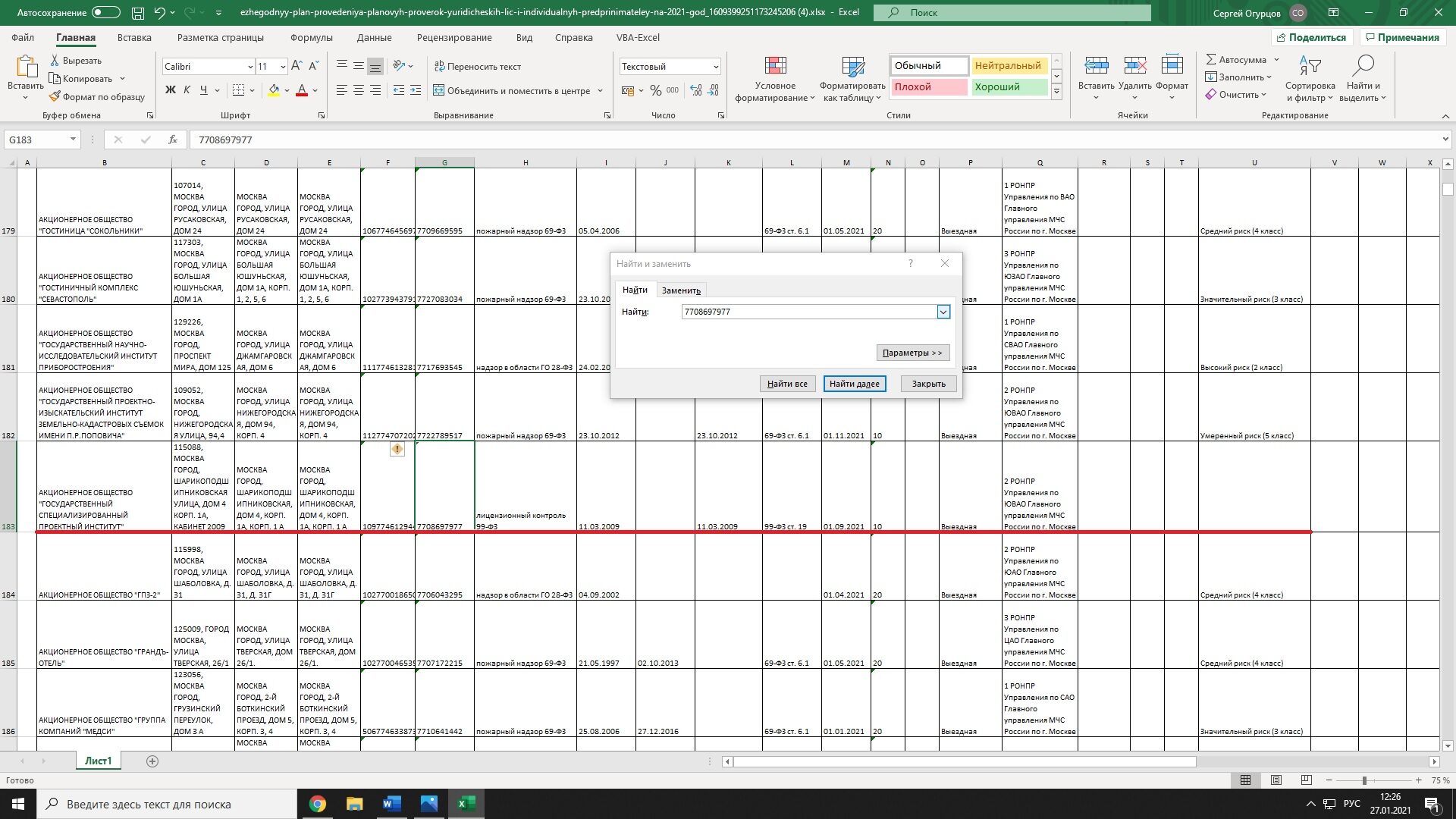Expand the Name Box dropdown
The width and height of the screenshot is (1456, 819).
pyautogui.click(x=73, y=140)
